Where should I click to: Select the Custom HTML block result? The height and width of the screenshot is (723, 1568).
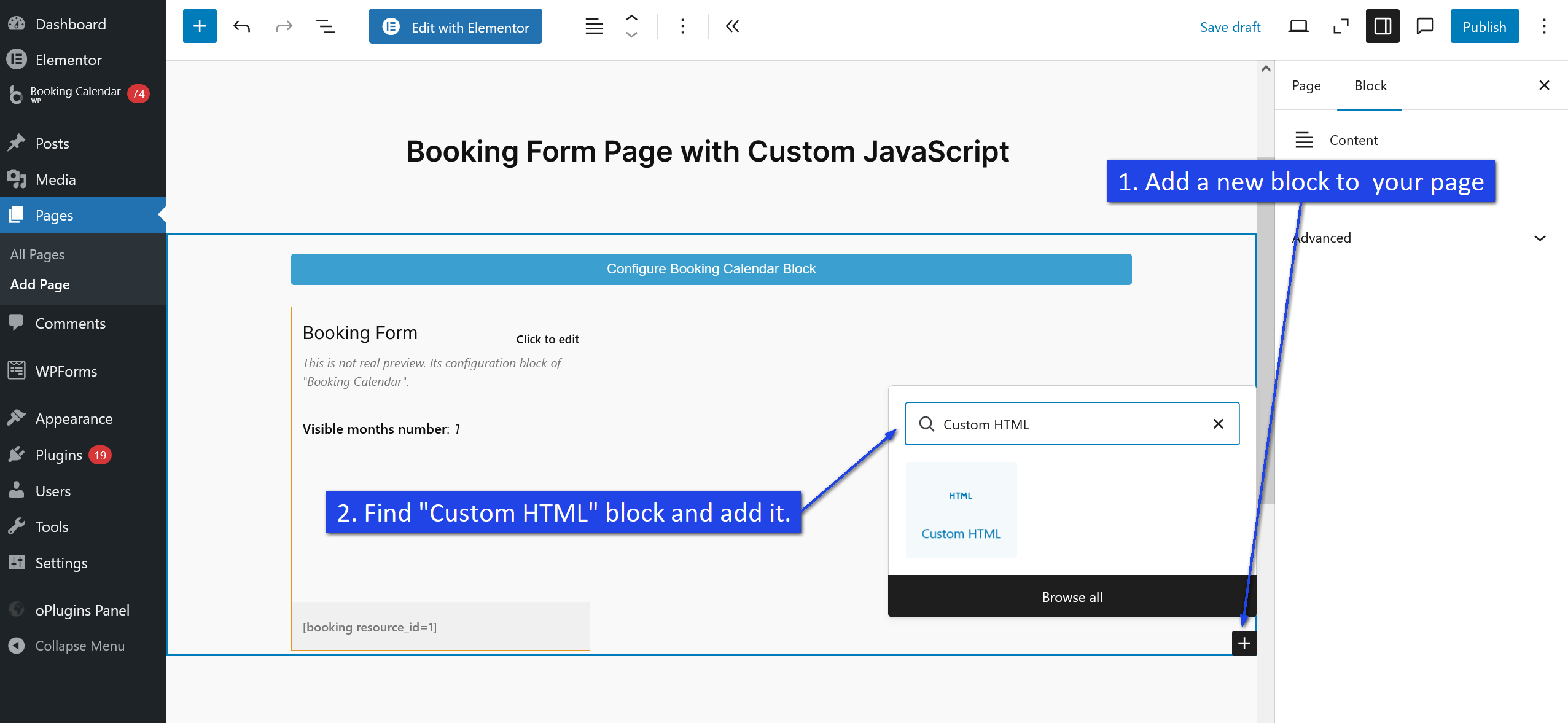[961, 510]
